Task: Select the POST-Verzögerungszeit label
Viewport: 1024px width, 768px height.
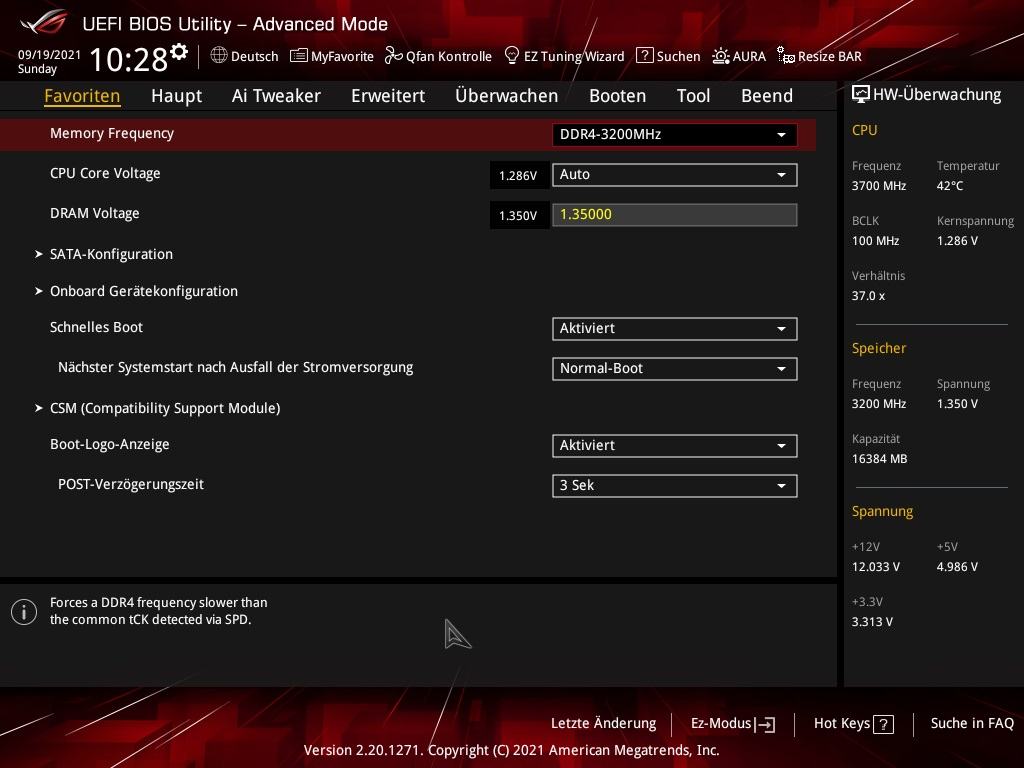Action: pyautogui.click(x=131, y=485)
